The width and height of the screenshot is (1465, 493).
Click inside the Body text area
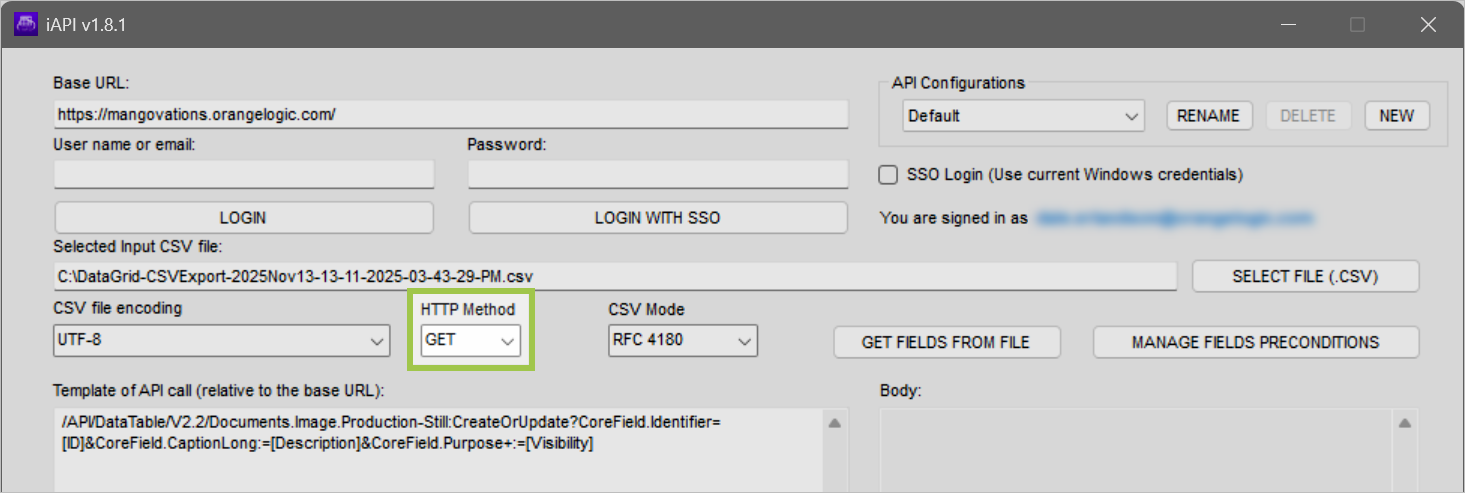tap(1135, 450)
